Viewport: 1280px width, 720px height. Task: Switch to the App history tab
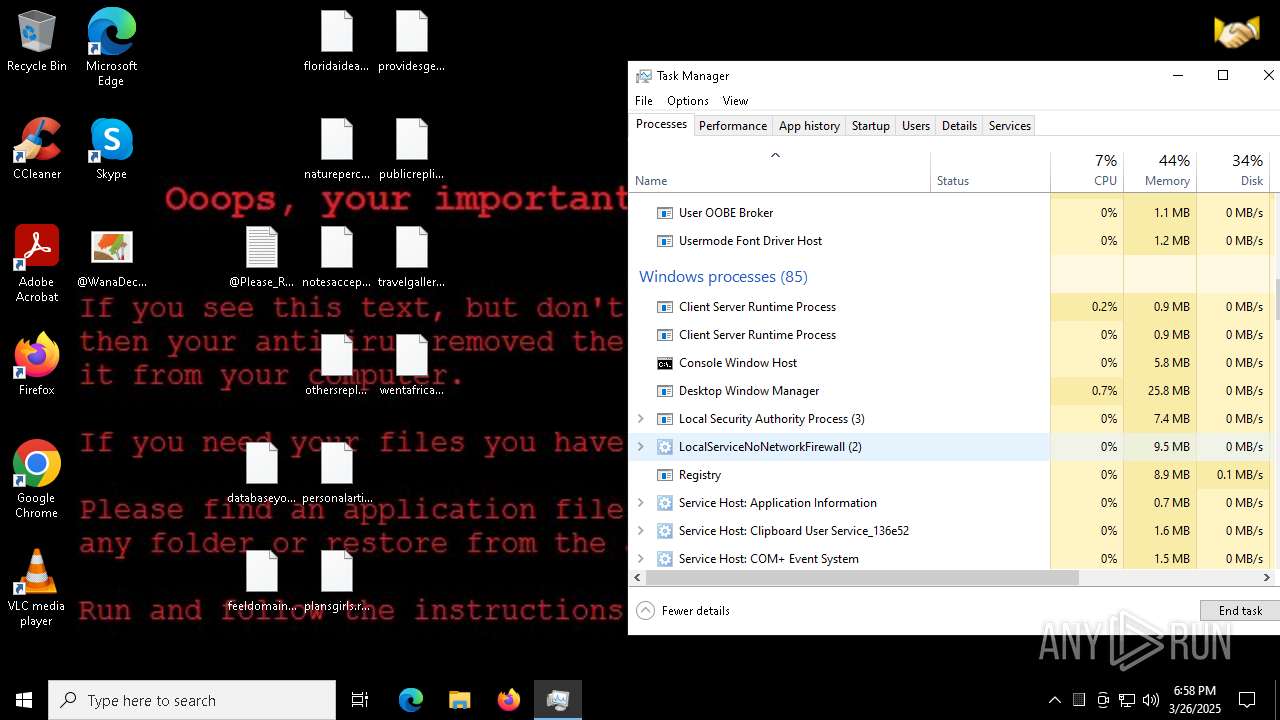809,126
